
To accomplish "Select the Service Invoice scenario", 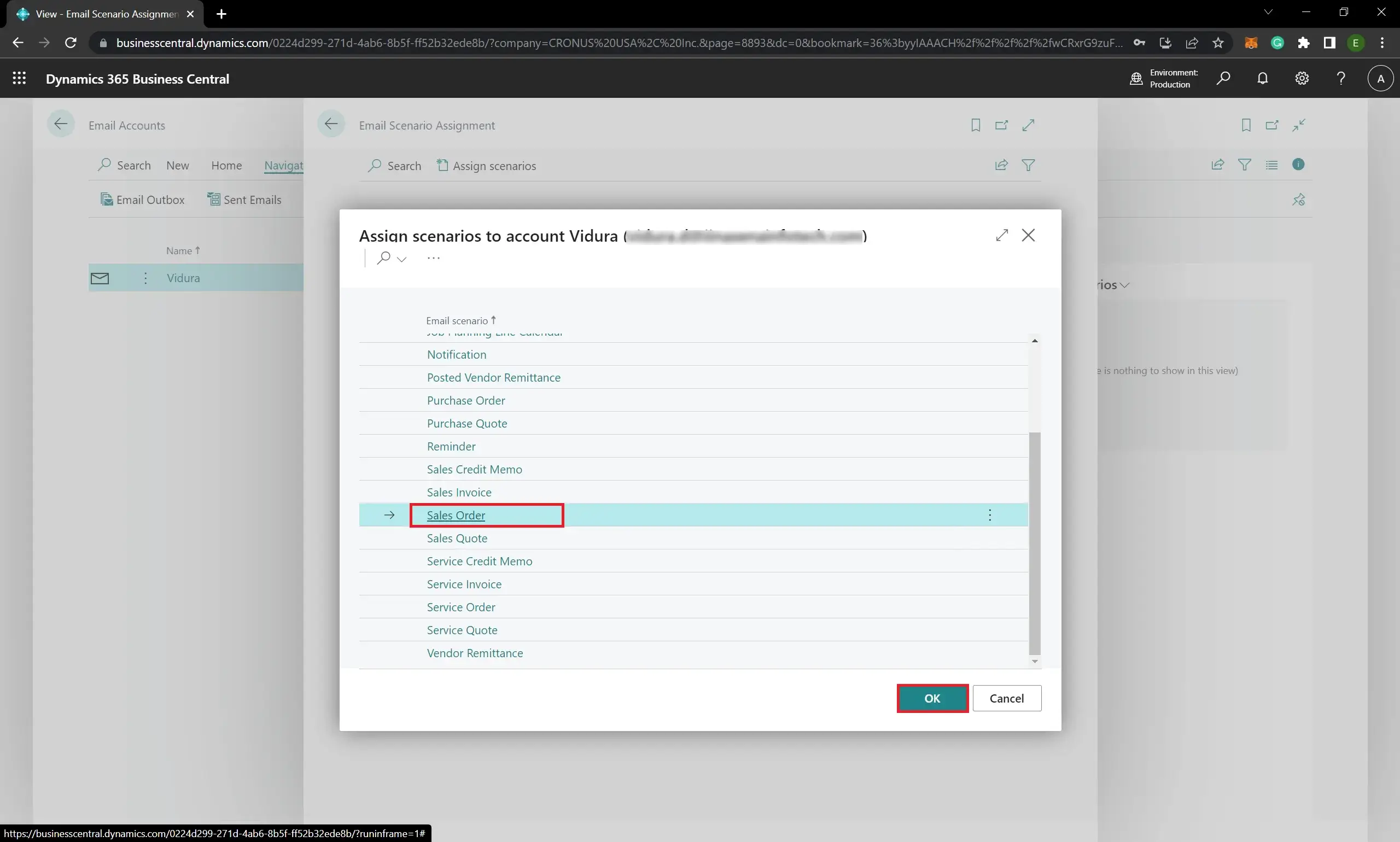I will pos(464,584).
